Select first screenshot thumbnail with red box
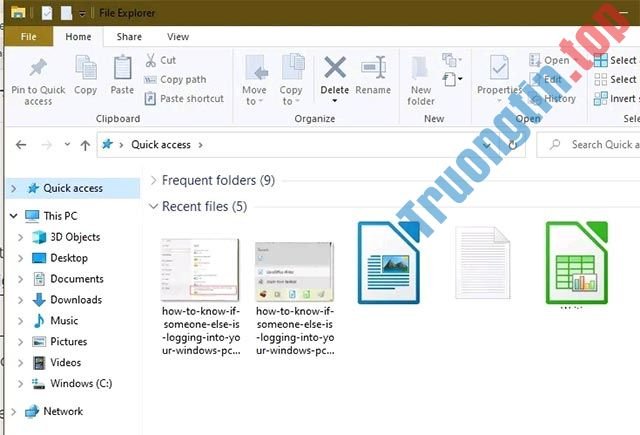Viewport: 640px width, 435px height. tap(200, 270)
